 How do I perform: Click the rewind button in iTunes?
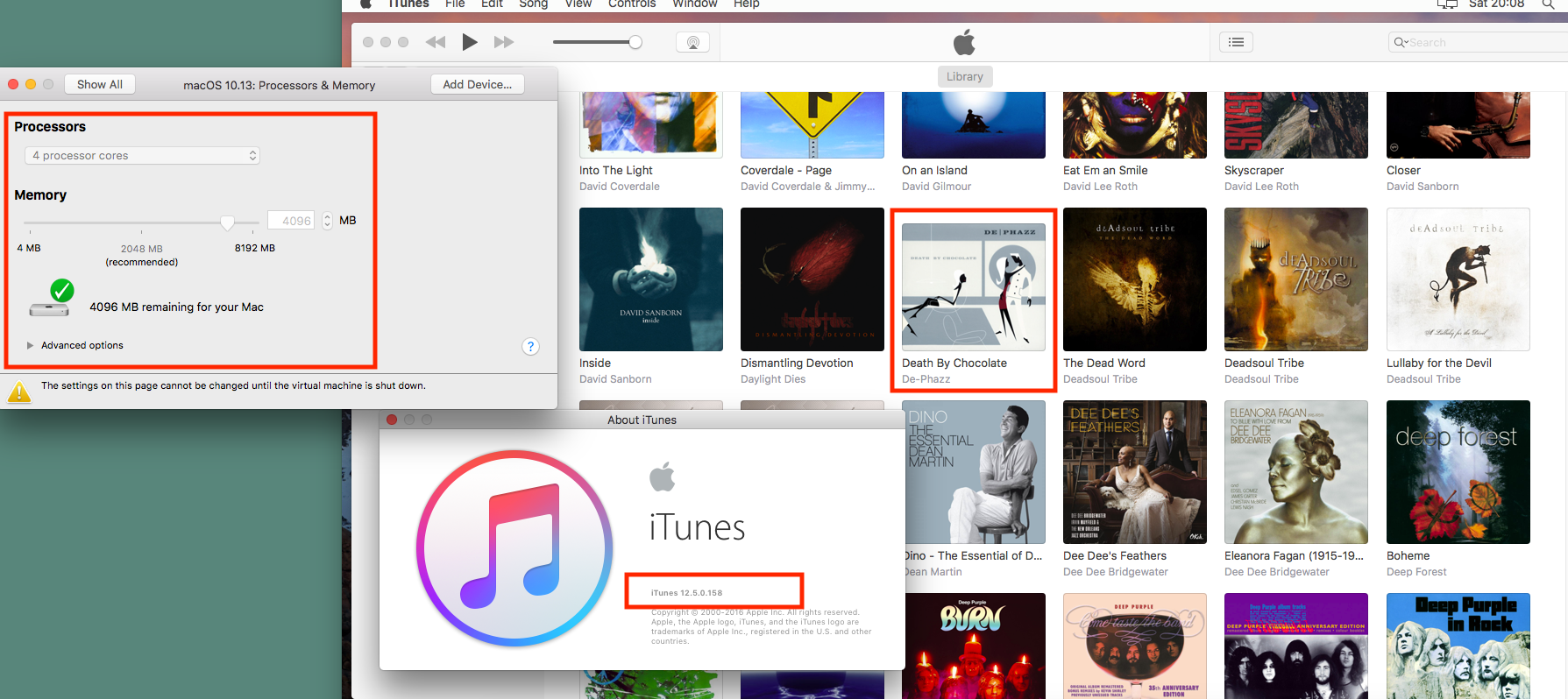click(436, 42)
